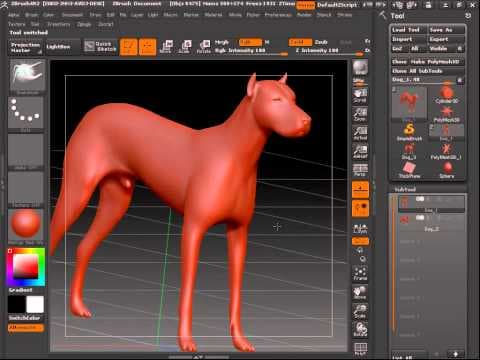Select the pink Plane3D tool thumbnail

409,170
